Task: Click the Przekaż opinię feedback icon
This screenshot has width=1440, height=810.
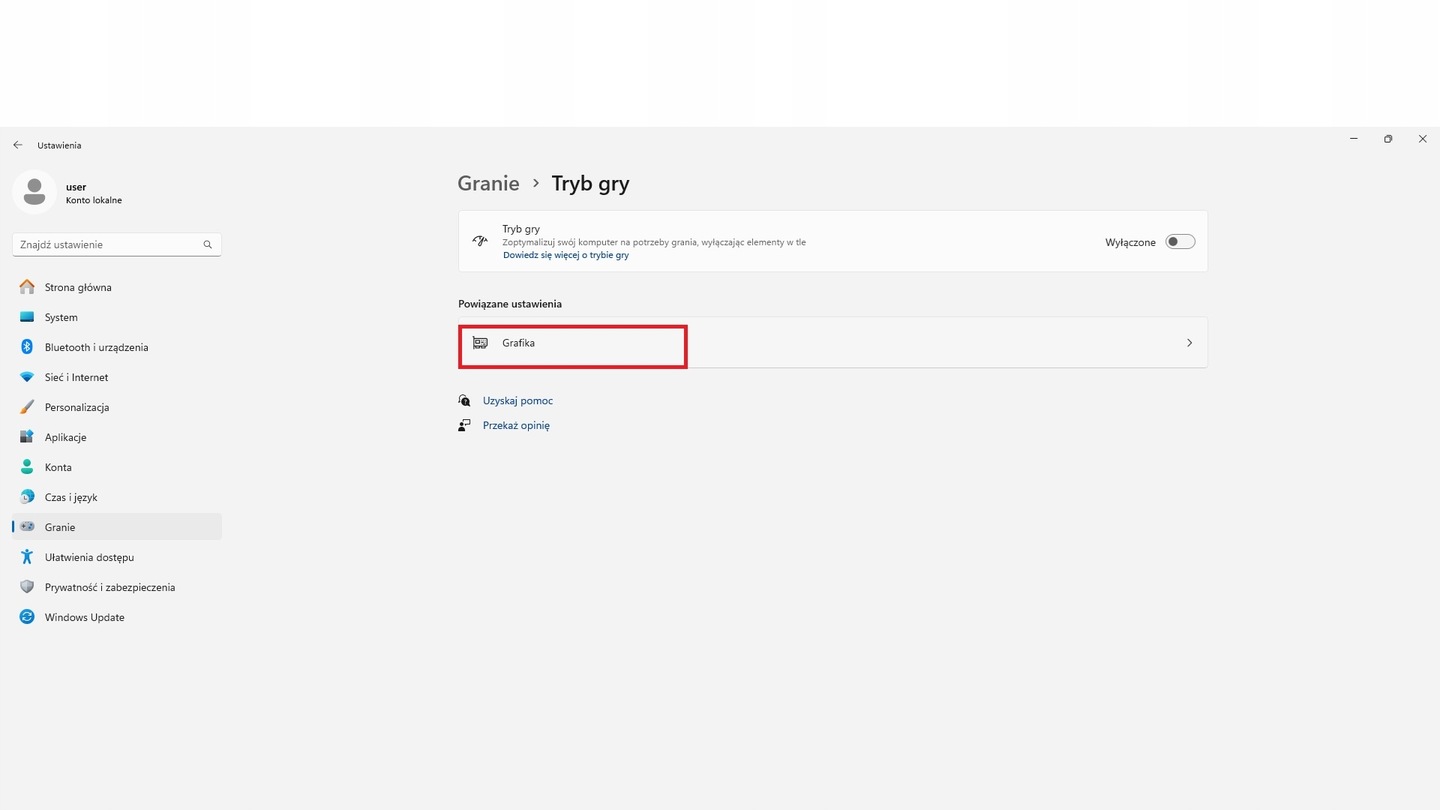Action: tap(465, 425)
